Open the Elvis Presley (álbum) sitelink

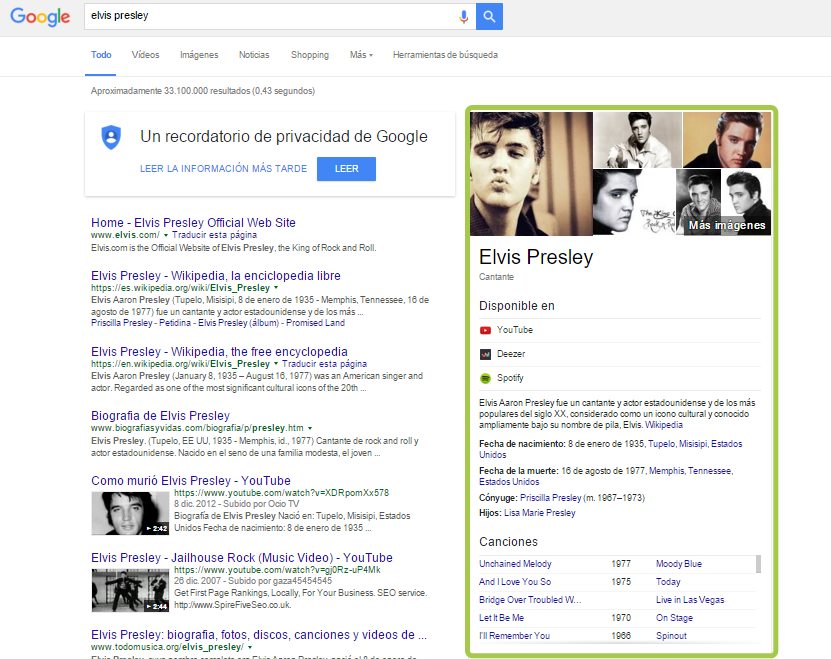238,323
